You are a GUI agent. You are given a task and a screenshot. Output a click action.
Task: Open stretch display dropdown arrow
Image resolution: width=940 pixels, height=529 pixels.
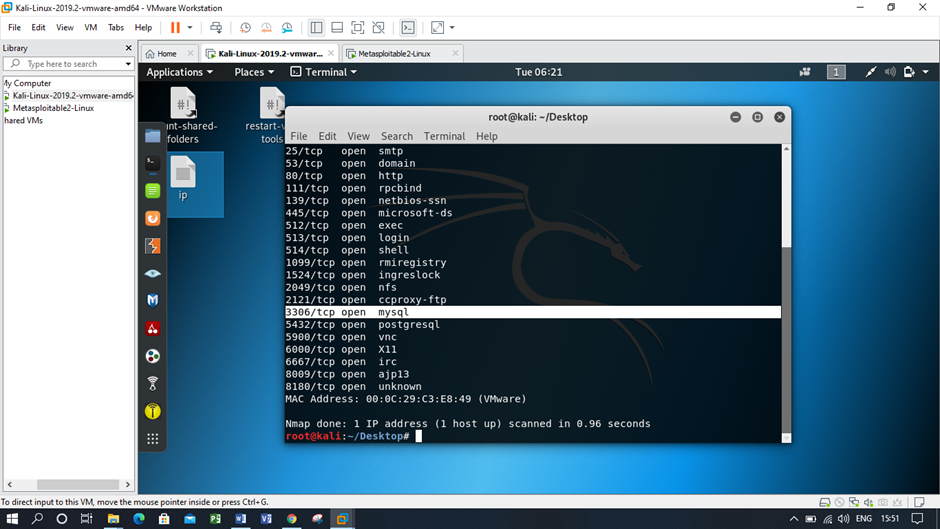coord(452,28)
